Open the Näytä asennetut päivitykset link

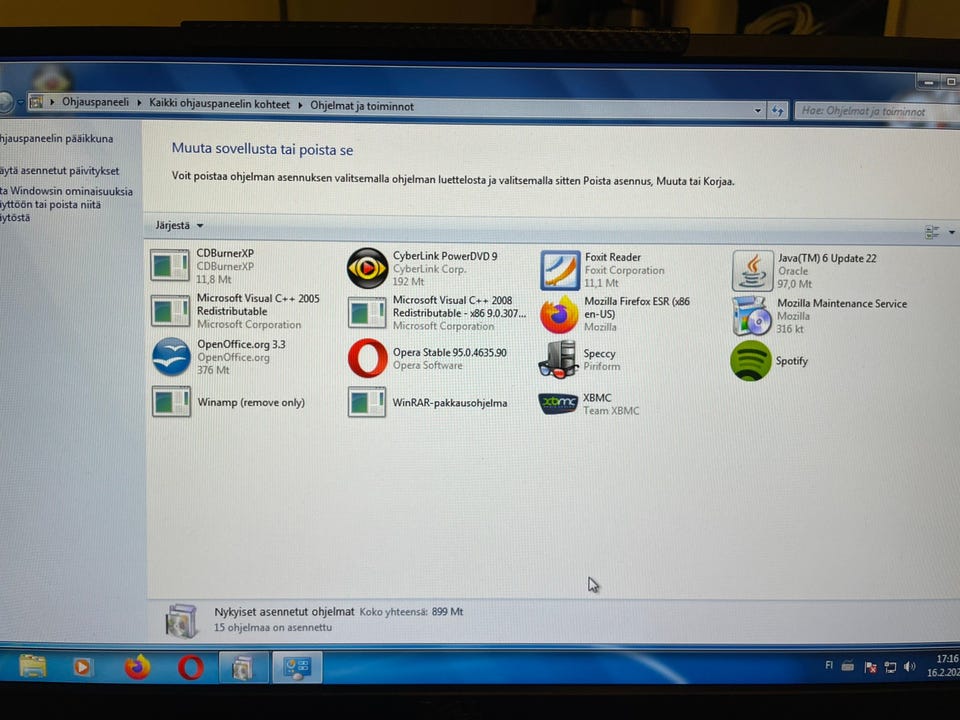59,171
